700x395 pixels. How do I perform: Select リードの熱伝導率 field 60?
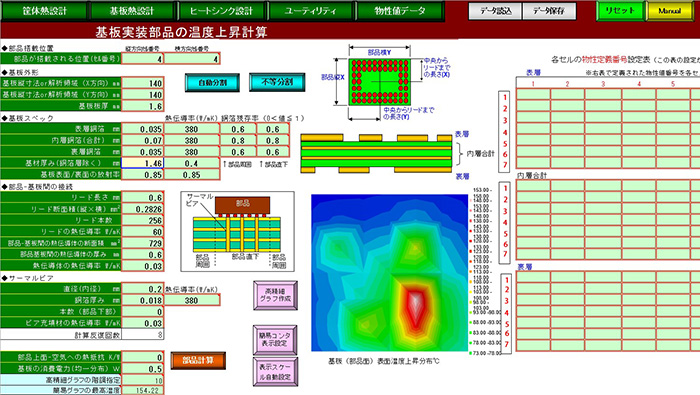(x=142, y=232)
